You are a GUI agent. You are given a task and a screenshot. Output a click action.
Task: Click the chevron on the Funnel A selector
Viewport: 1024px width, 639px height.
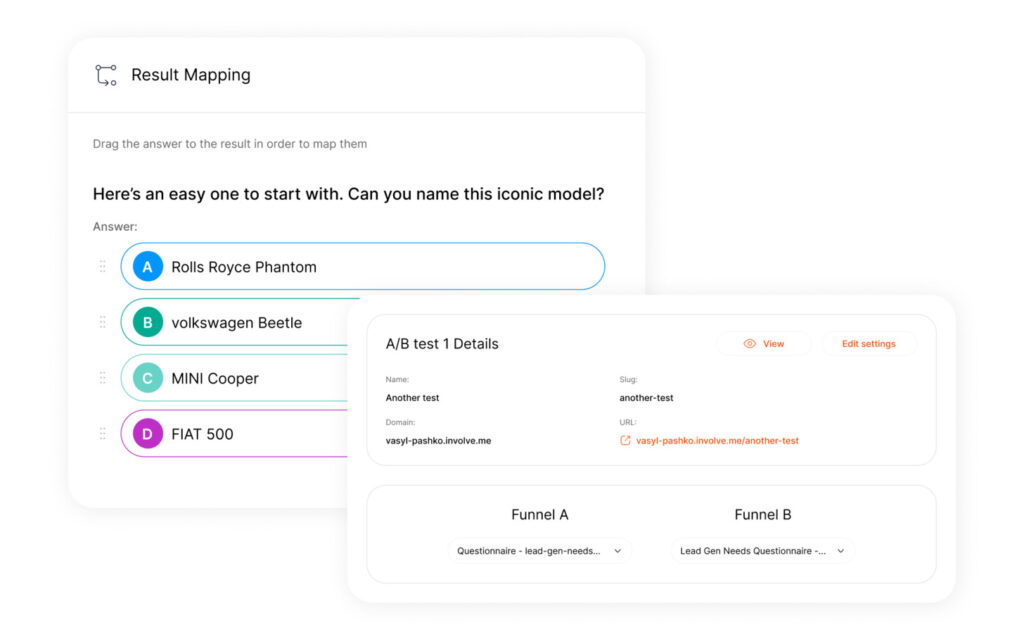[618, 550]
